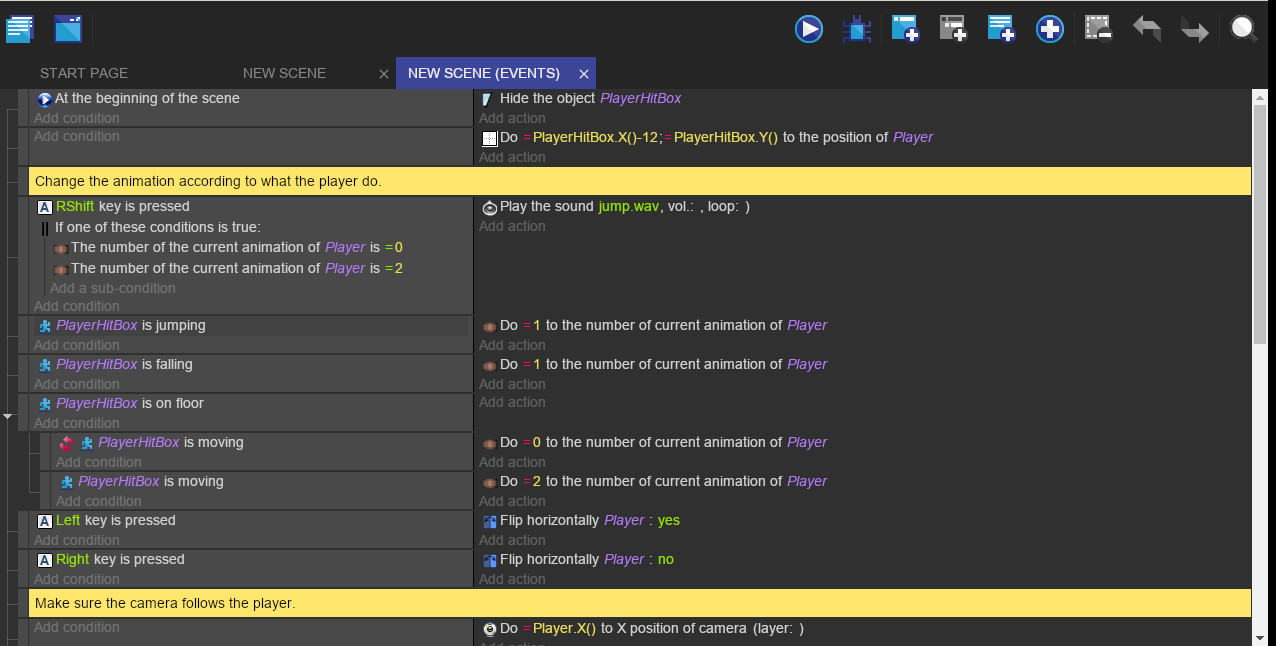This screenshot has height=646, width=1276.
Task: Click the scene-start icon before 'At the beginning'
Action: (44, 99)
